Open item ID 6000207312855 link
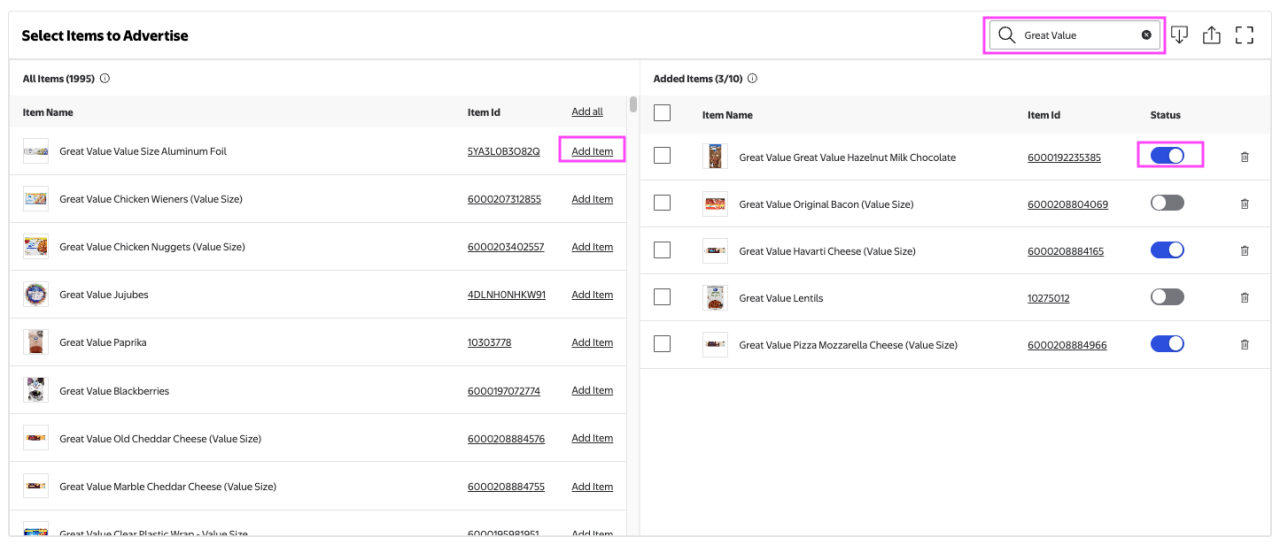 click(x=504, y=199)
